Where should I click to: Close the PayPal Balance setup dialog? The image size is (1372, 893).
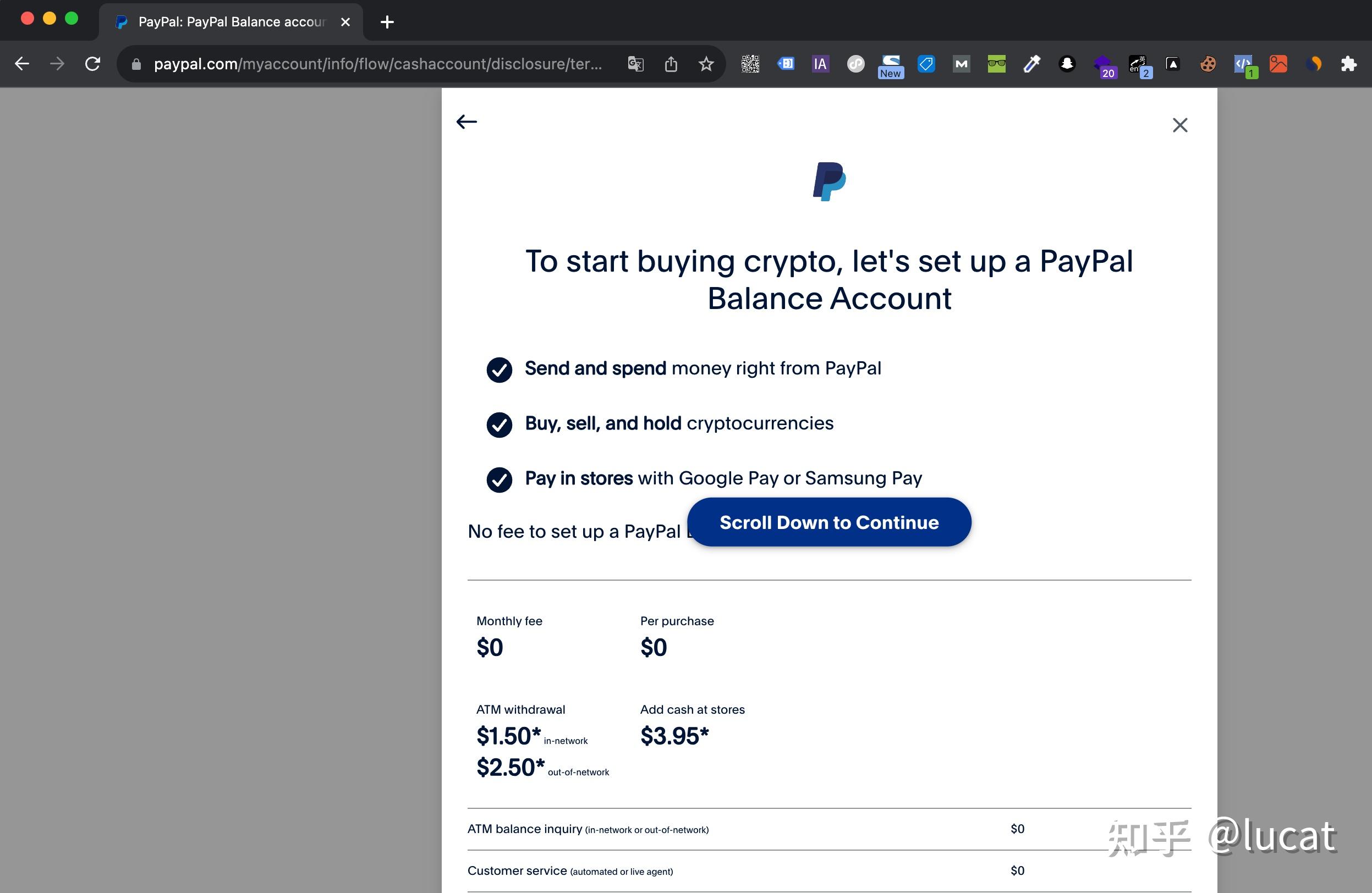point(1179,125)
